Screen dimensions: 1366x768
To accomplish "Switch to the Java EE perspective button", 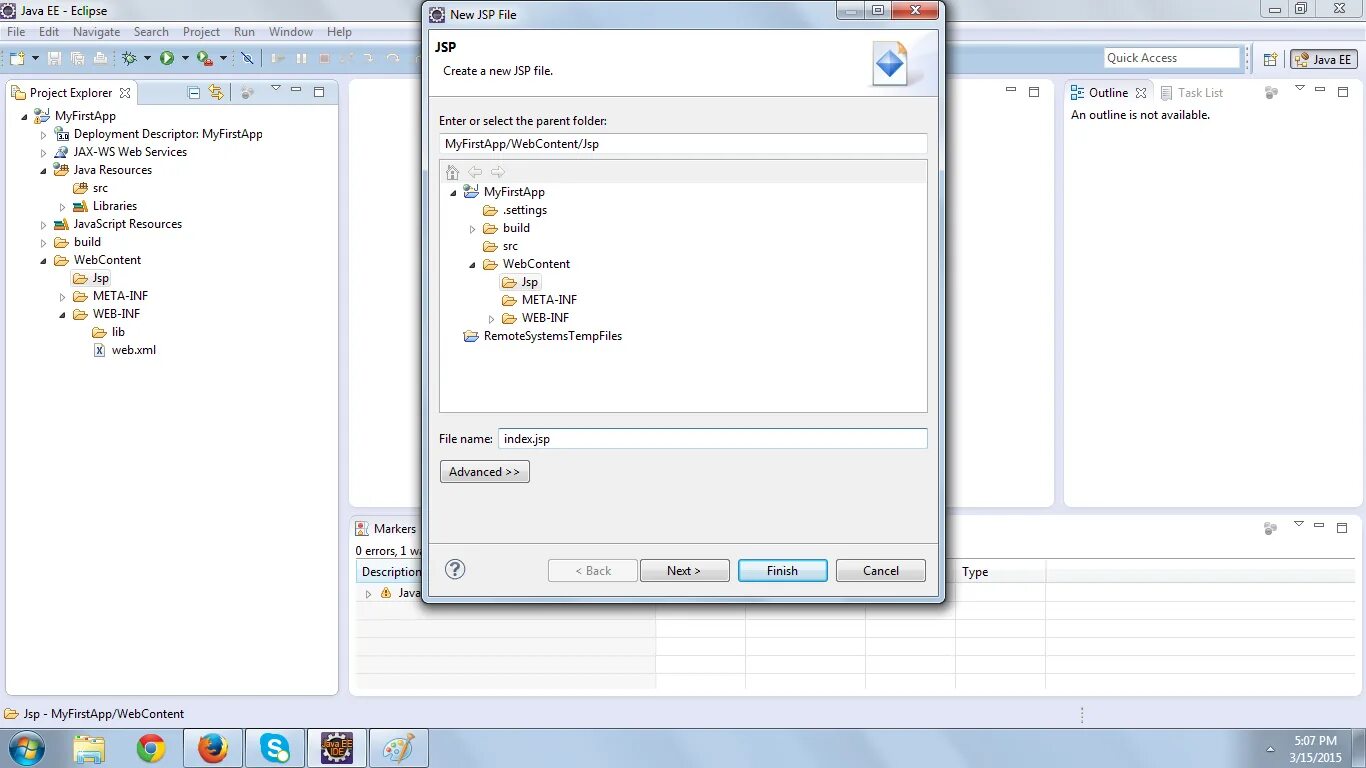I will (1324, 59).
